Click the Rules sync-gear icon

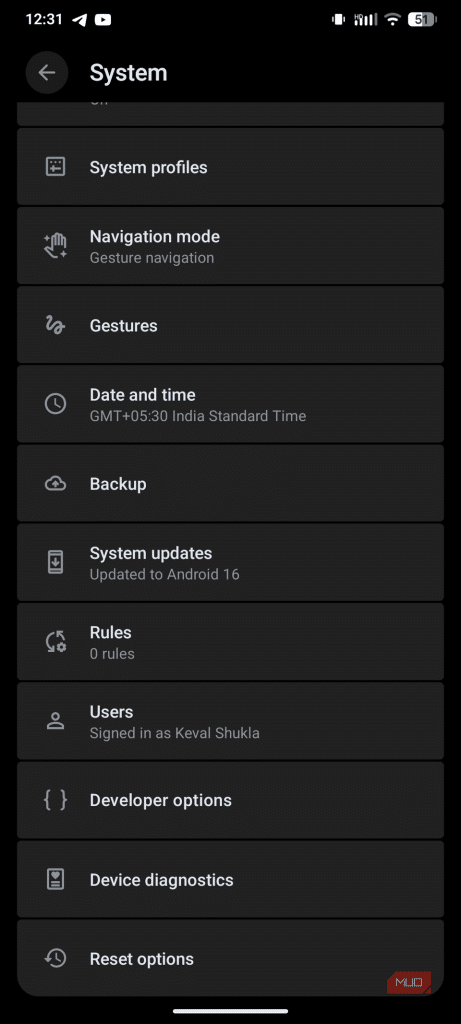coord(55,642)
